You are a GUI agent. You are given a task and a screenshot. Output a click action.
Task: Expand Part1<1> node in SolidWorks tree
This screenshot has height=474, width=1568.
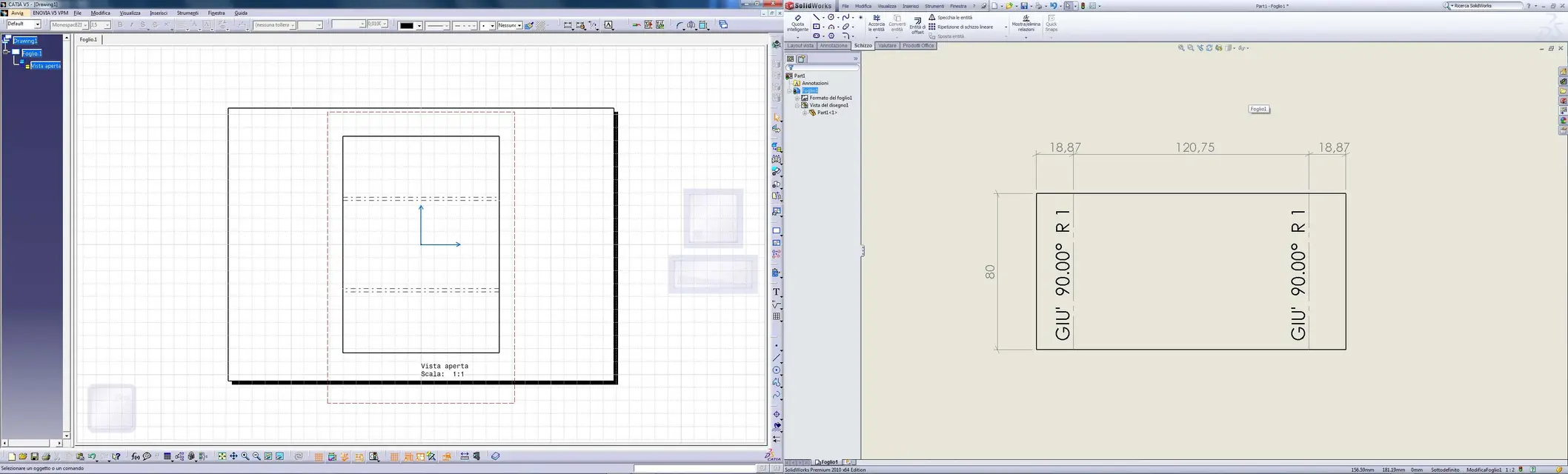click(x=805, y=113)
